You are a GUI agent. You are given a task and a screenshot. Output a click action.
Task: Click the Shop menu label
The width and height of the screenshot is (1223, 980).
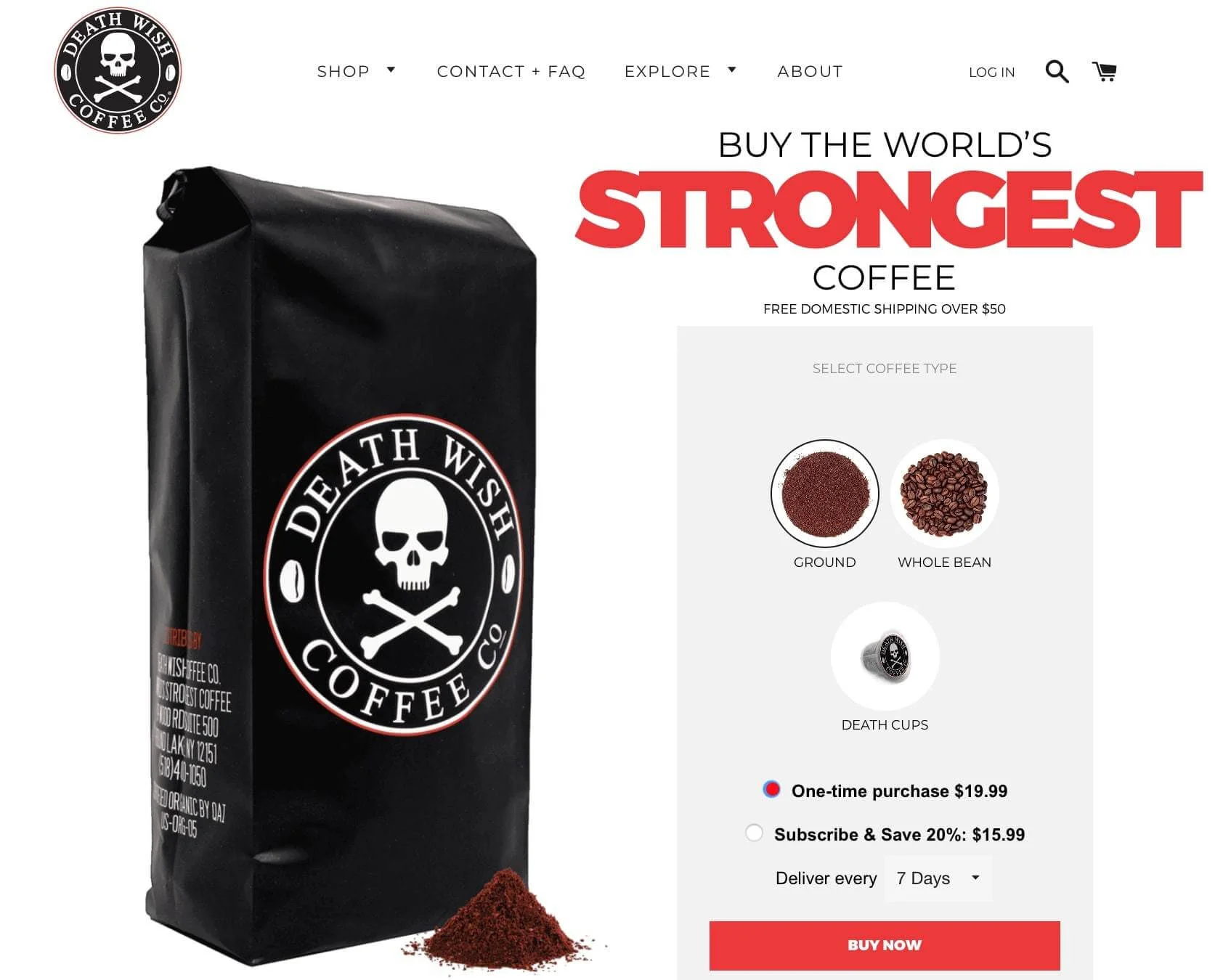(344, 71)
